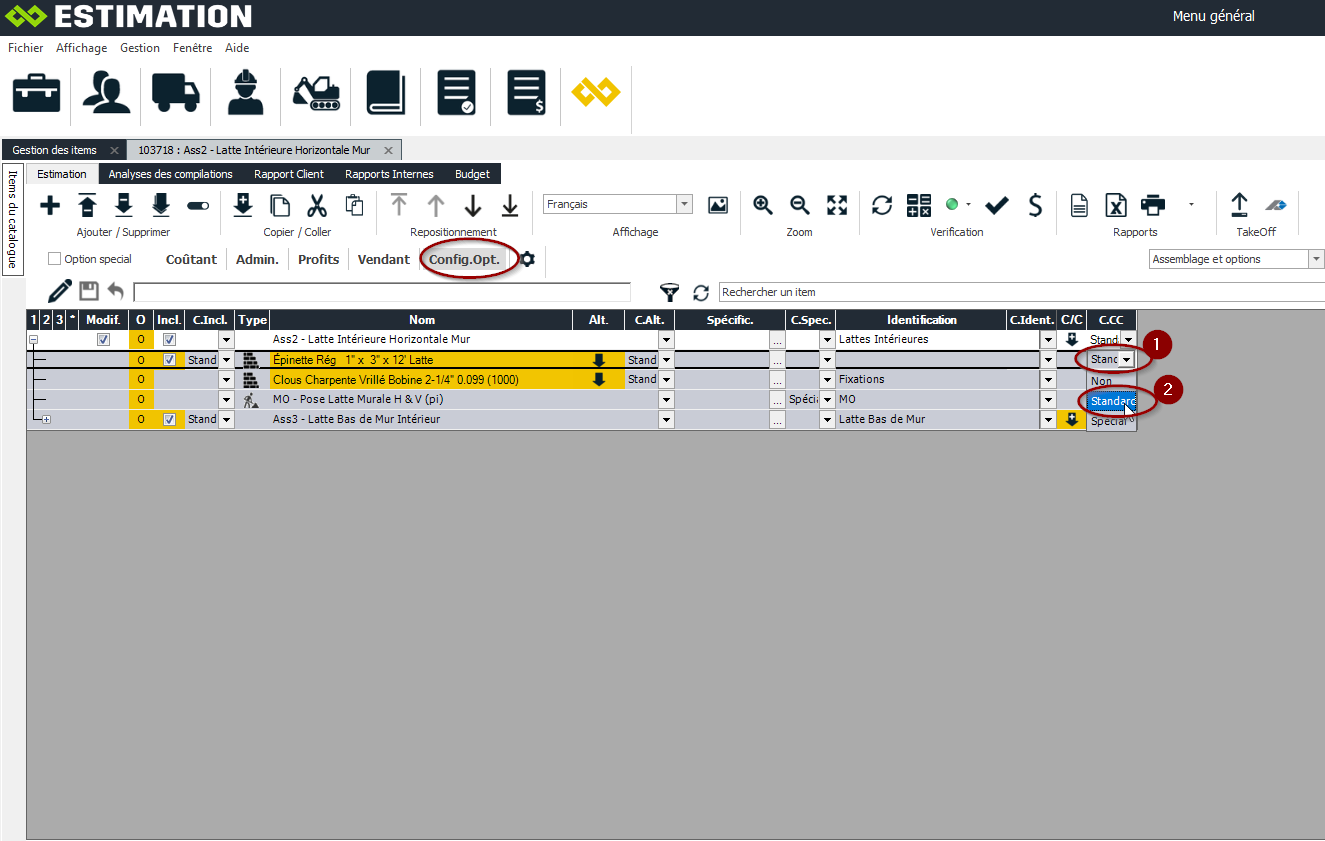Click the Config.Opt. button
Screen dimensions: 1325x841
click(x=464, y=259)
